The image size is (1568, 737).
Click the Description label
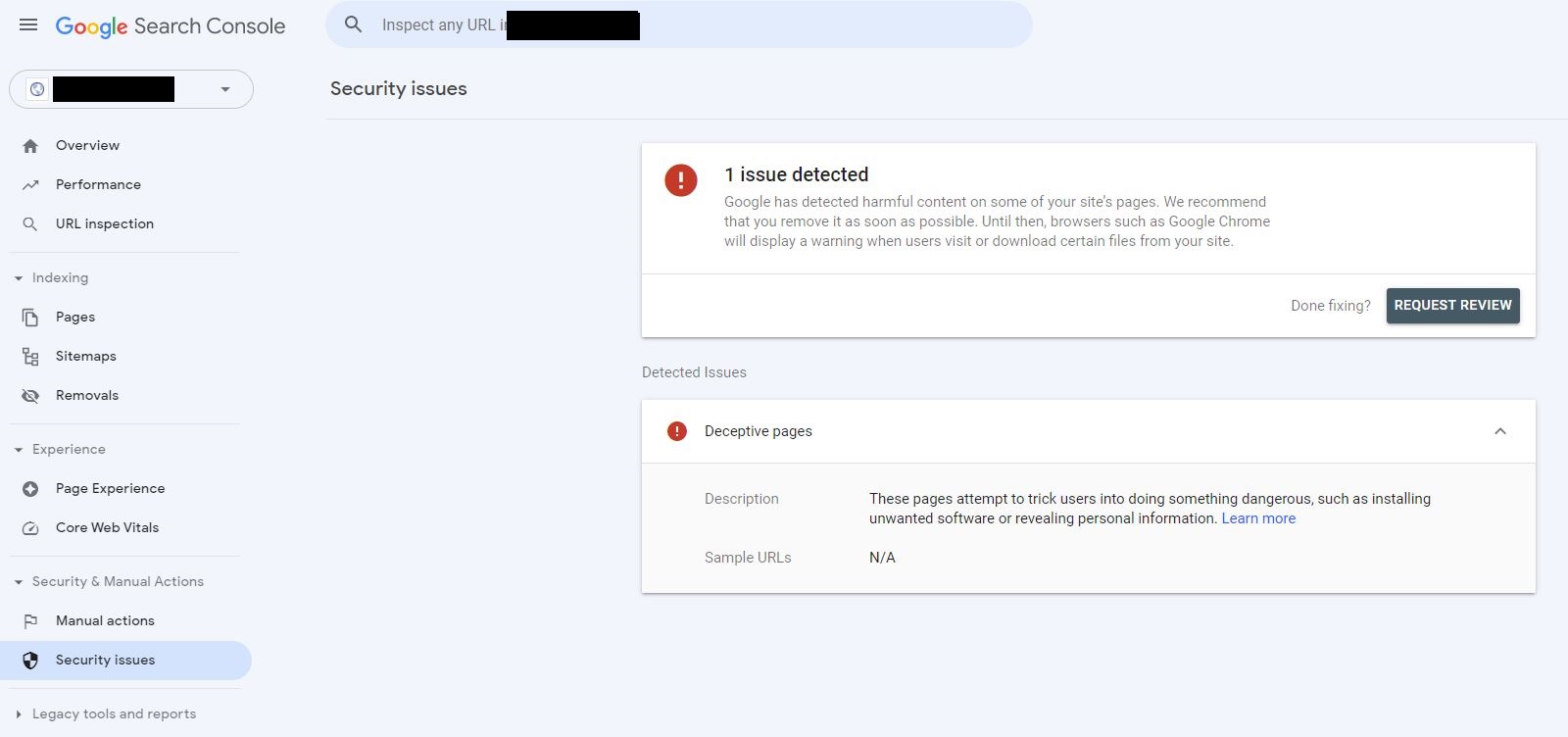click(742, 499)
